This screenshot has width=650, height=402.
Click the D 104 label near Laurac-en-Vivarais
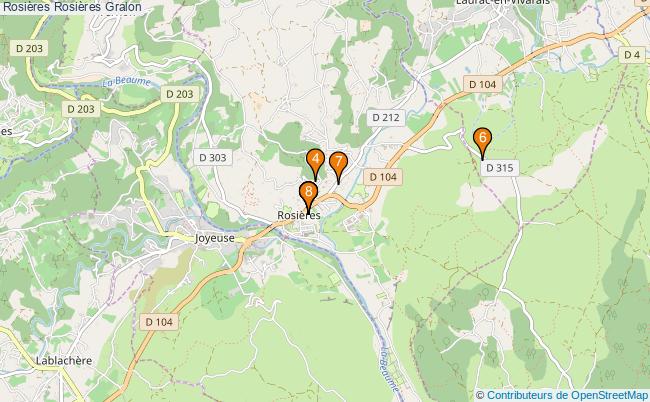tap(483, 85)
